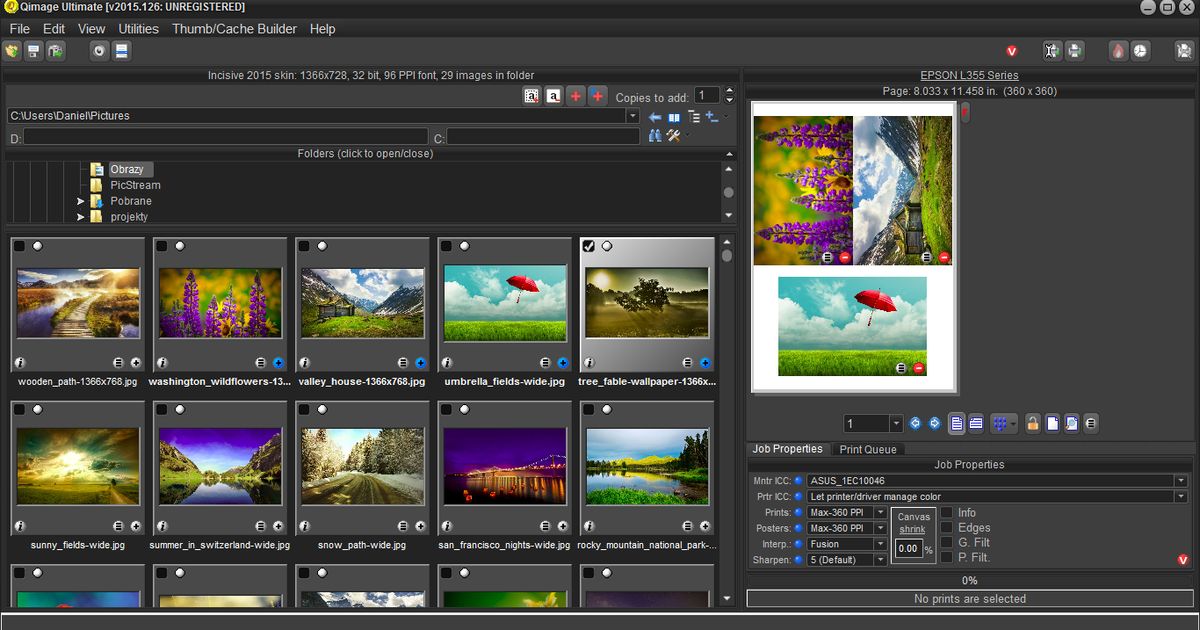Increase Copies to add with the up stepper
Viewport: 1200px width, 630px height.
pos(728,90)
